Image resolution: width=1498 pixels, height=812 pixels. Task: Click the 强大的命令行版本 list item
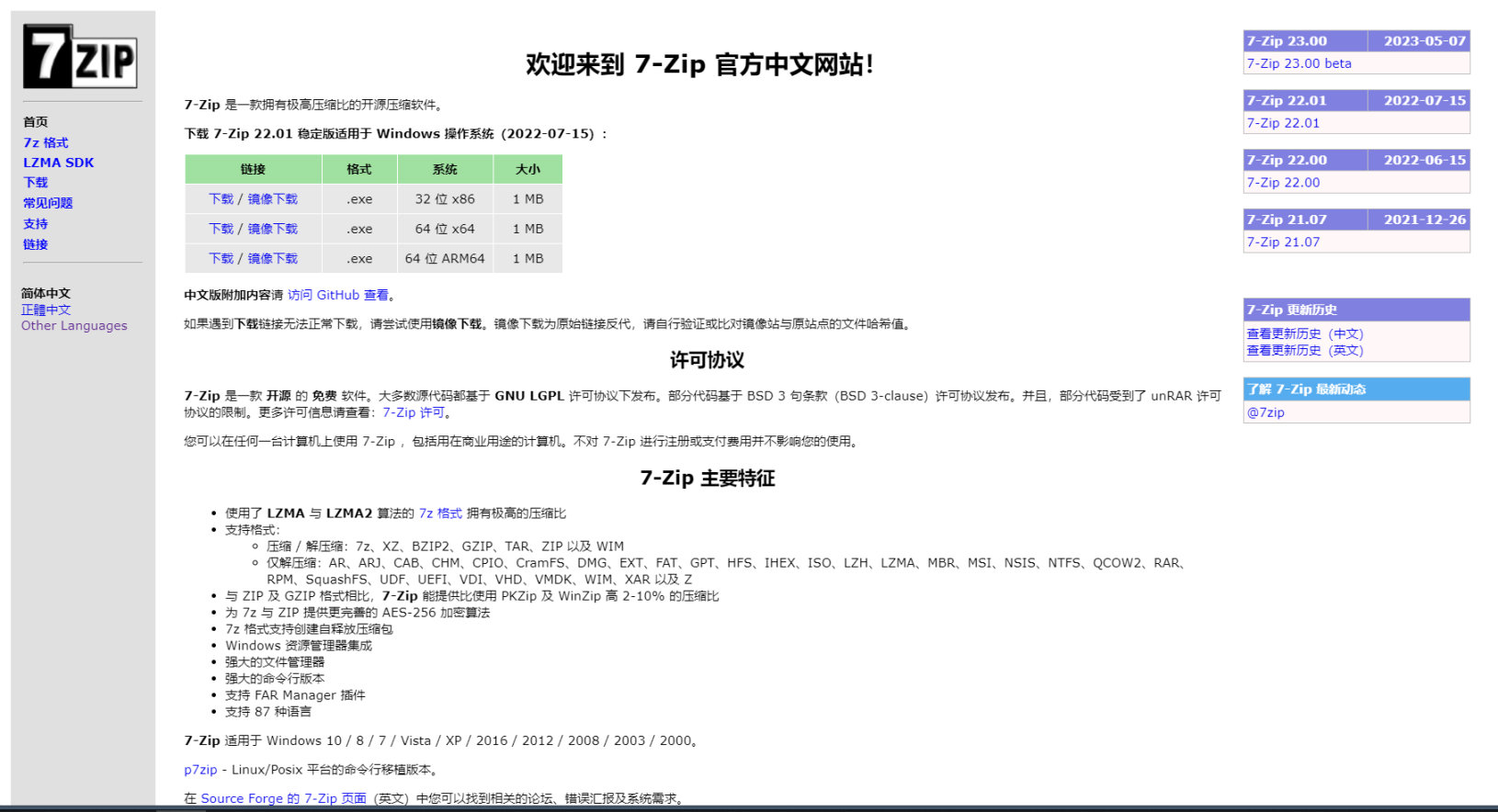(275, 679)
